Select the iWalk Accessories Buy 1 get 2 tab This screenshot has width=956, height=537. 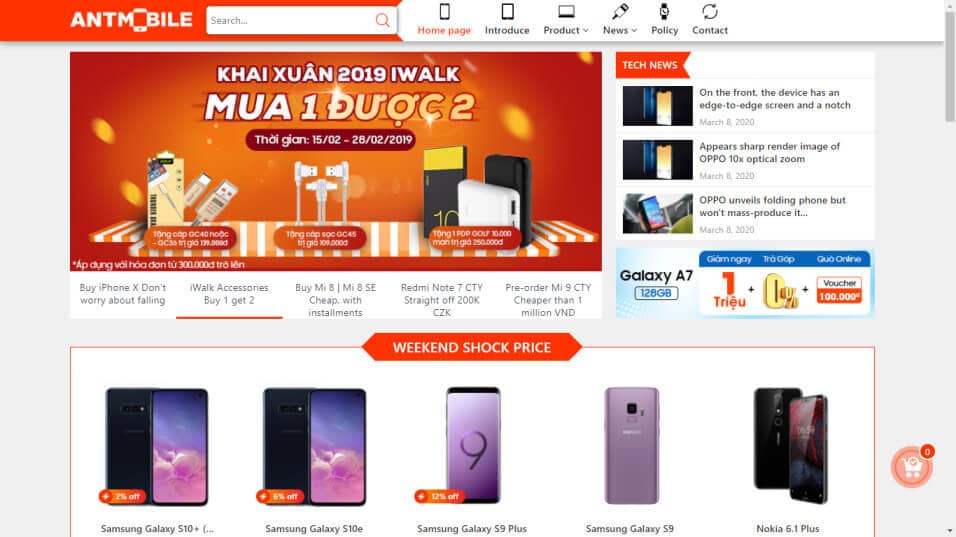point(229,294)
